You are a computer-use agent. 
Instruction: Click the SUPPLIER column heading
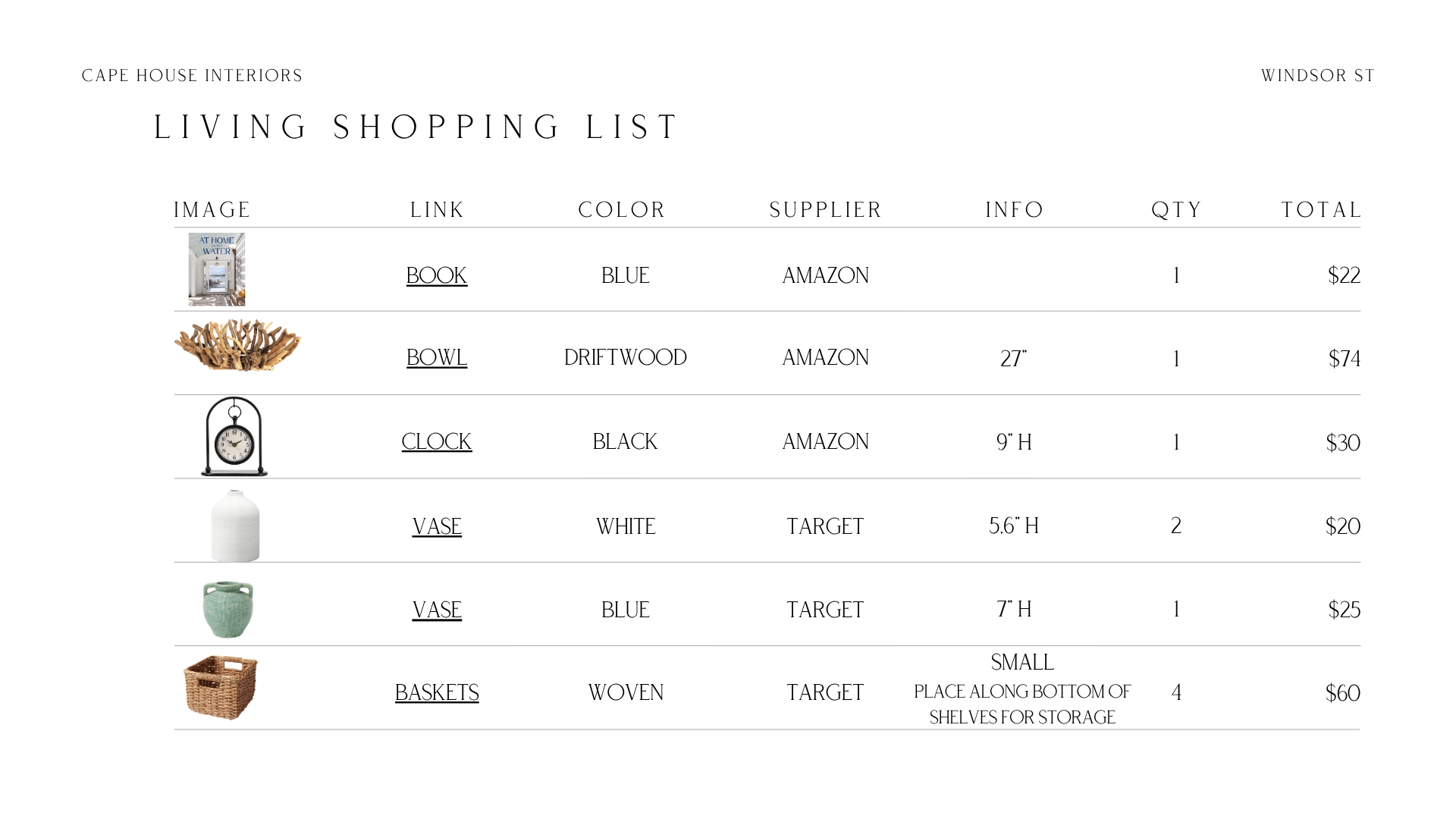click(x=826, y=210)
